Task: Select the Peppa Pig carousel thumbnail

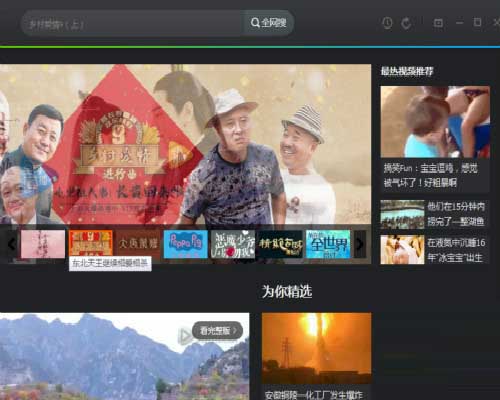Action: (x=186, y=244)
